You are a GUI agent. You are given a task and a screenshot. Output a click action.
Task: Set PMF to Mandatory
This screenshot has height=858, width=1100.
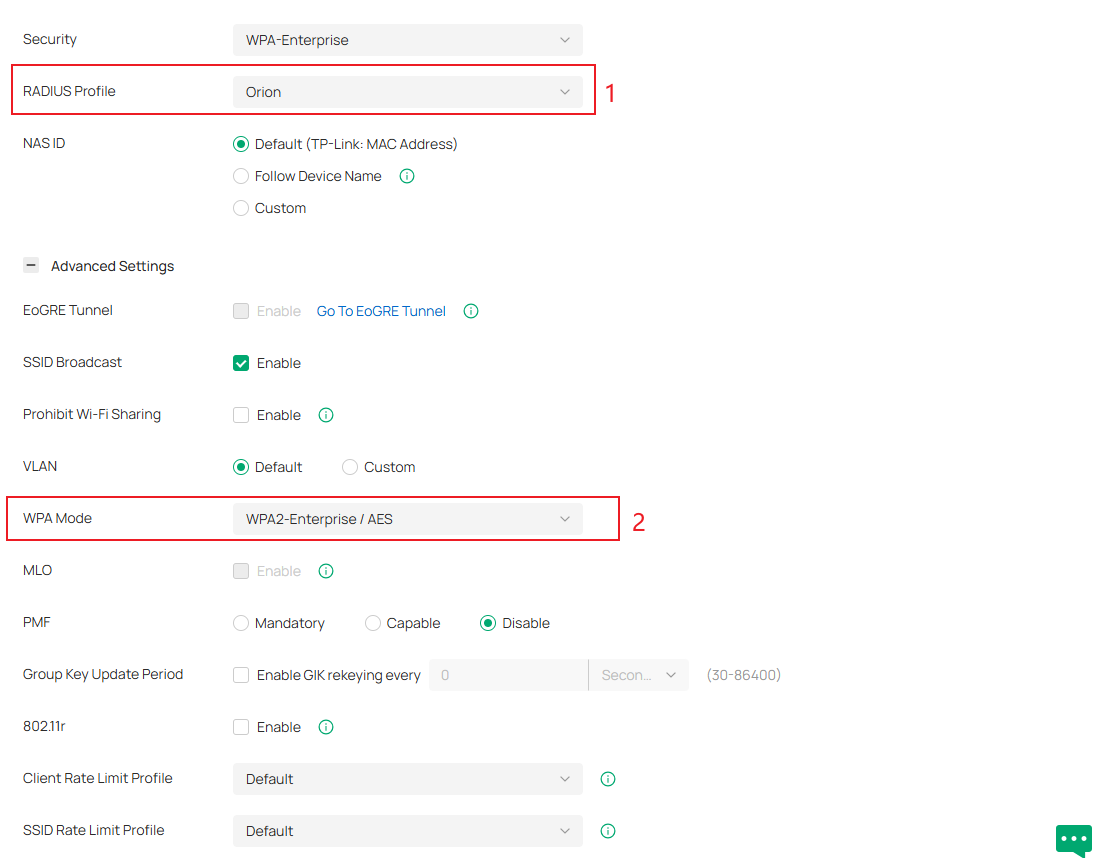[240, 622]
